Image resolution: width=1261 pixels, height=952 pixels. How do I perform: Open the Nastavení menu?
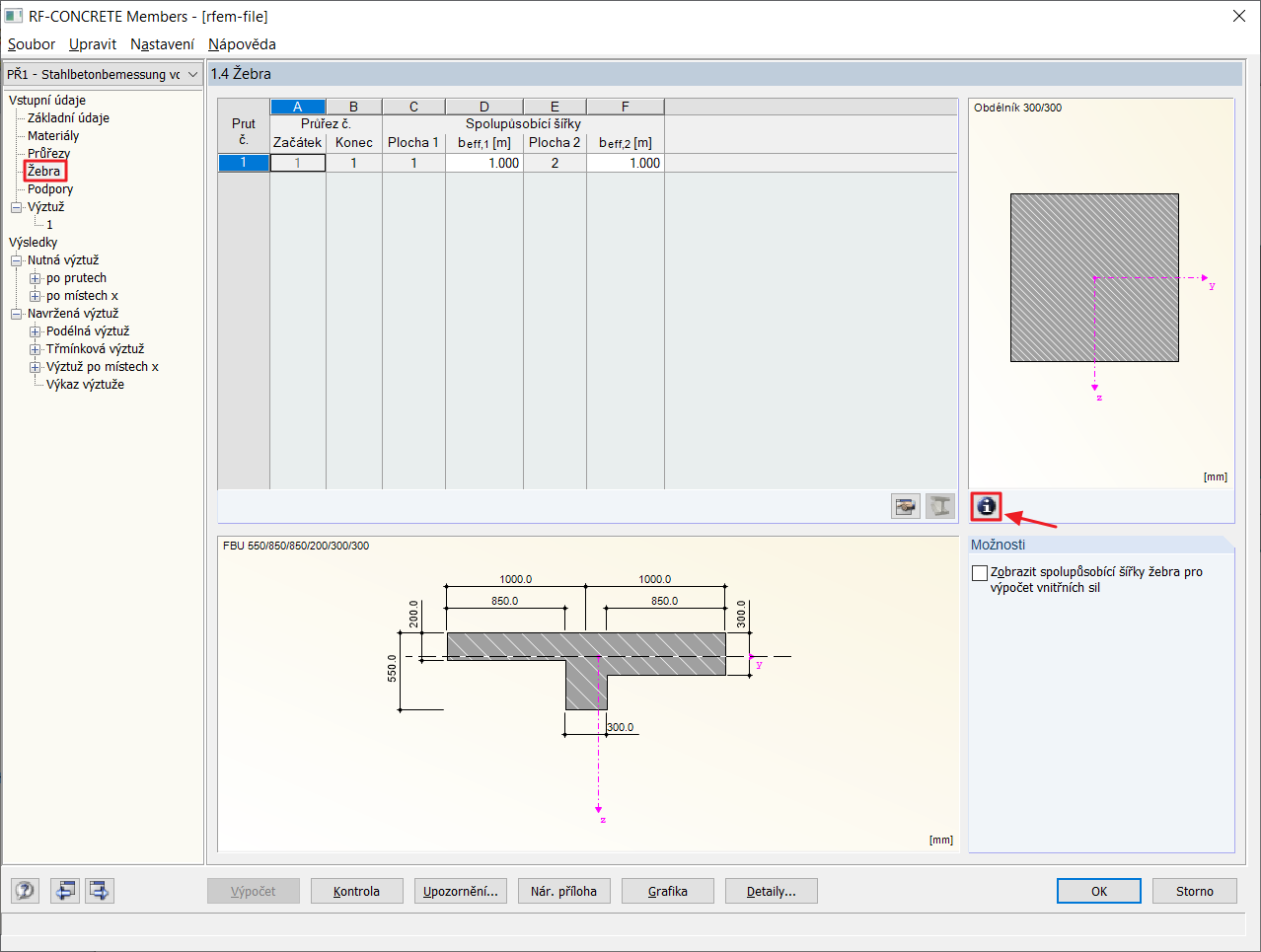[162, 44]
